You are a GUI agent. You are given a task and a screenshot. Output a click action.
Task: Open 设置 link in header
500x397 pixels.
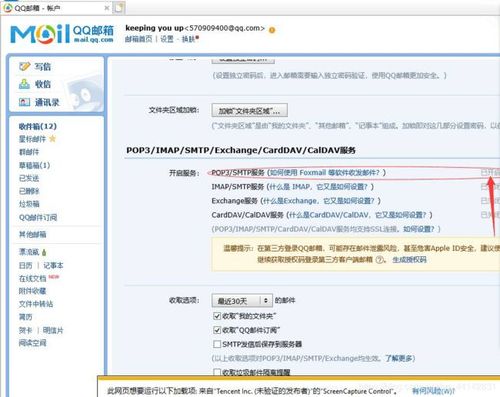(x=167, y=39)
